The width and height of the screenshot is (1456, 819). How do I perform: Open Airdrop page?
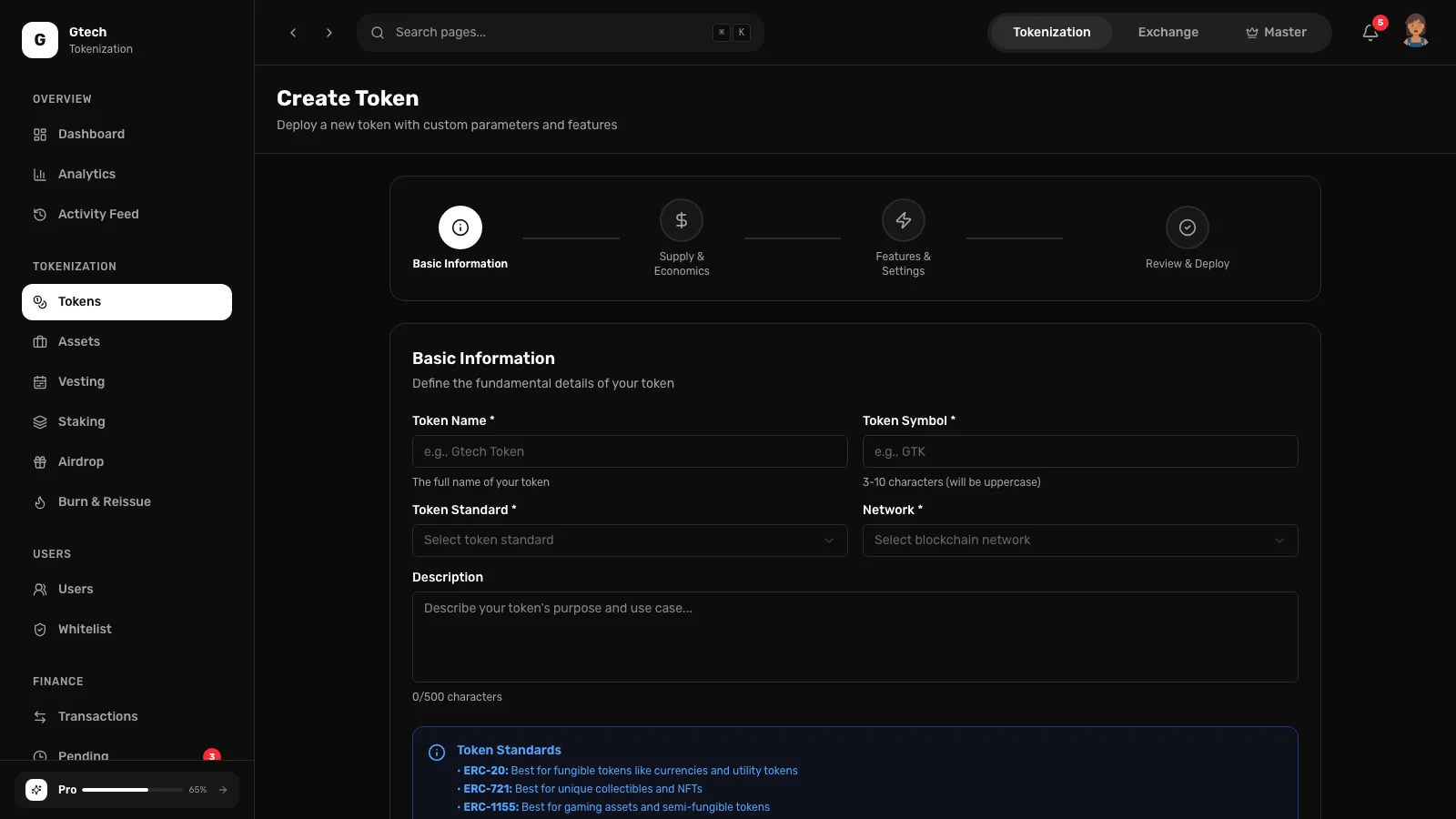[x=126, y=462]
